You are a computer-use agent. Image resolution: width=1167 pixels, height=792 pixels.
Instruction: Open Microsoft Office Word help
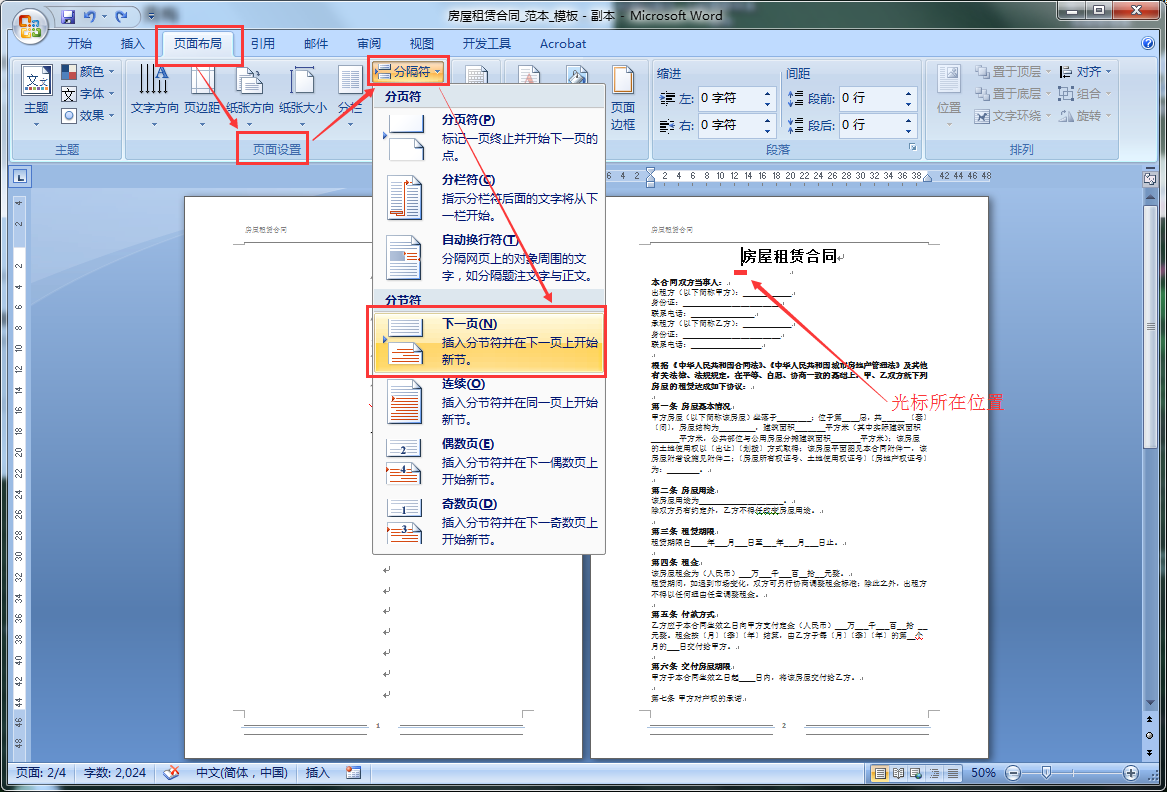1147,43
